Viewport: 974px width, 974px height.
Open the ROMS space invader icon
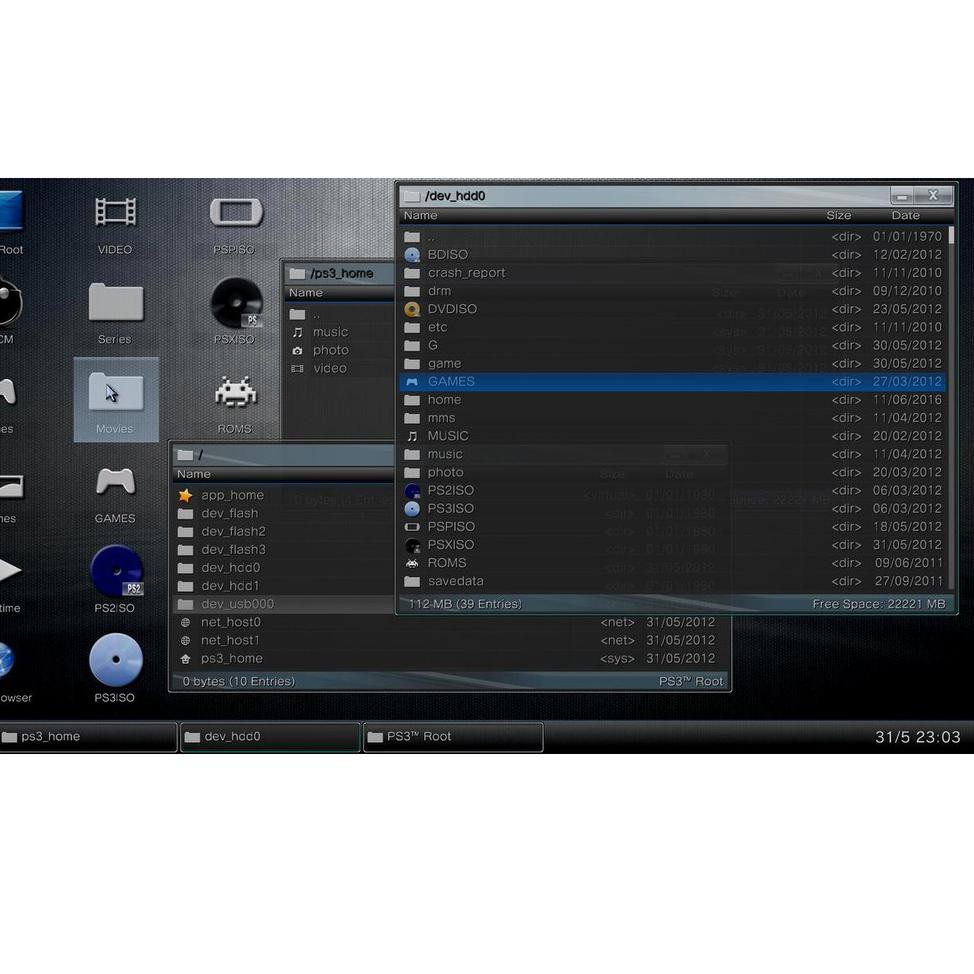click(x=235, y=394)
